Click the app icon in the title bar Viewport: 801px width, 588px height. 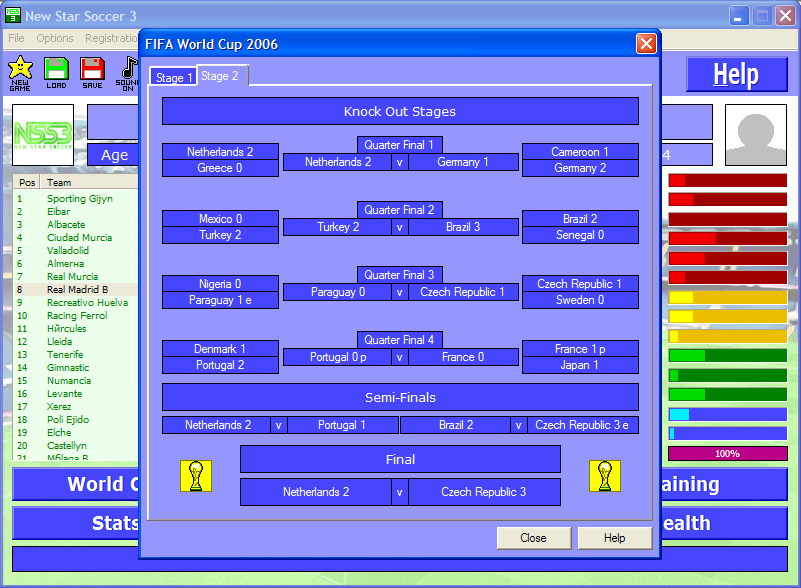(x=12, y=16)
